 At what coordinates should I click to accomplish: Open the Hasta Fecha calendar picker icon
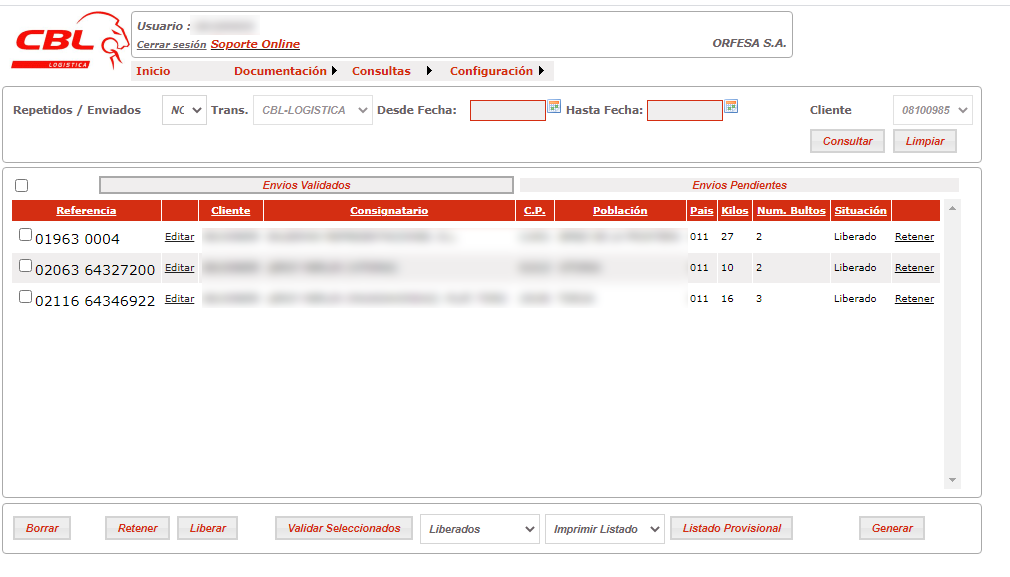pyautogui.click(x=731, y=107)
